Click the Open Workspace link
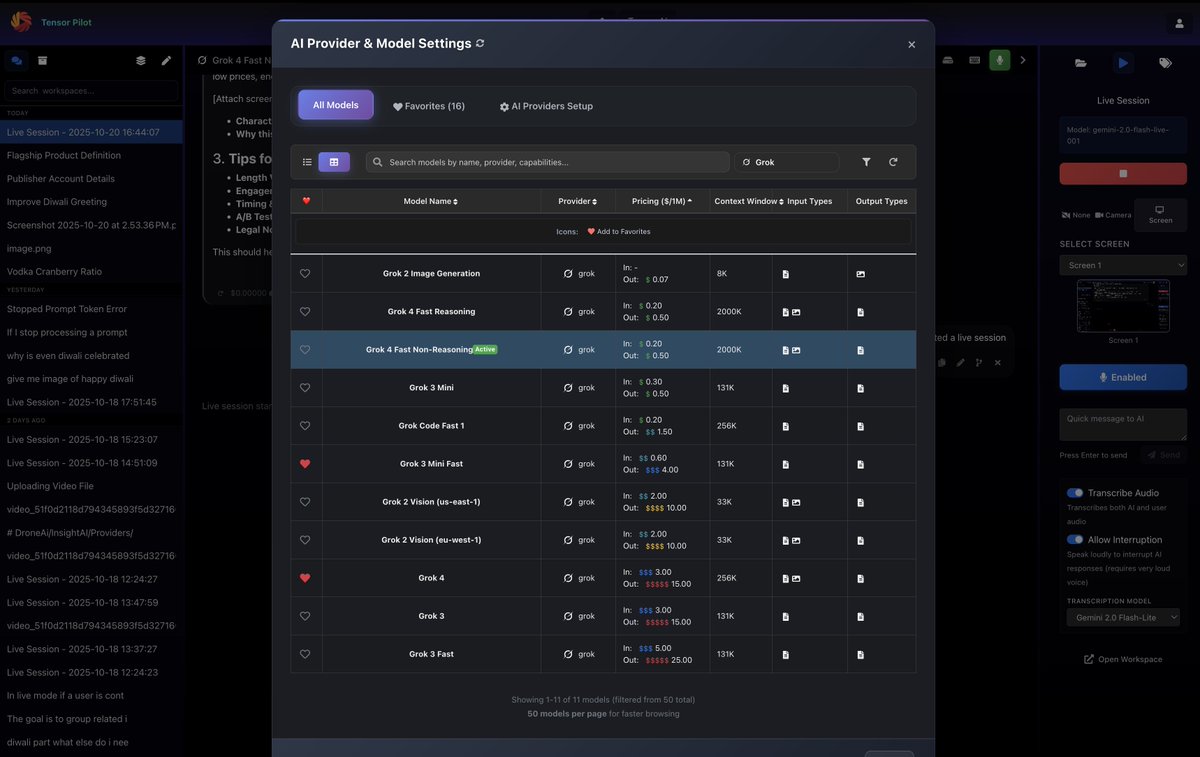The height and width of the screenshot is (757, 1200). click(x=1123, y=659)
